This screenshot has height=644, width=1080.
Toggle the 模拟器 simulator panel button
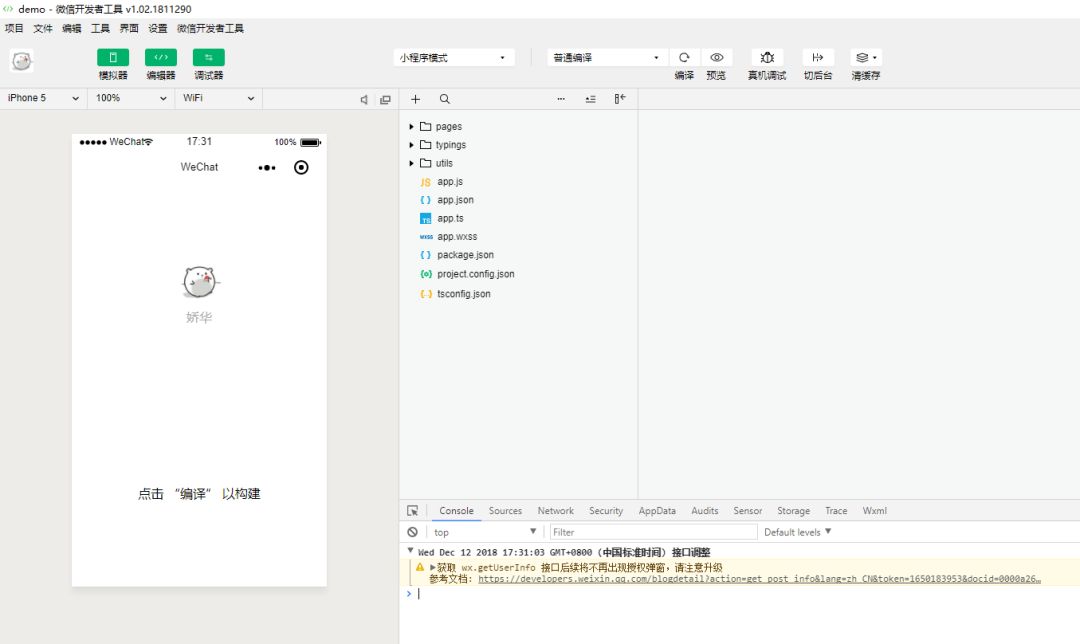point(113,57)
